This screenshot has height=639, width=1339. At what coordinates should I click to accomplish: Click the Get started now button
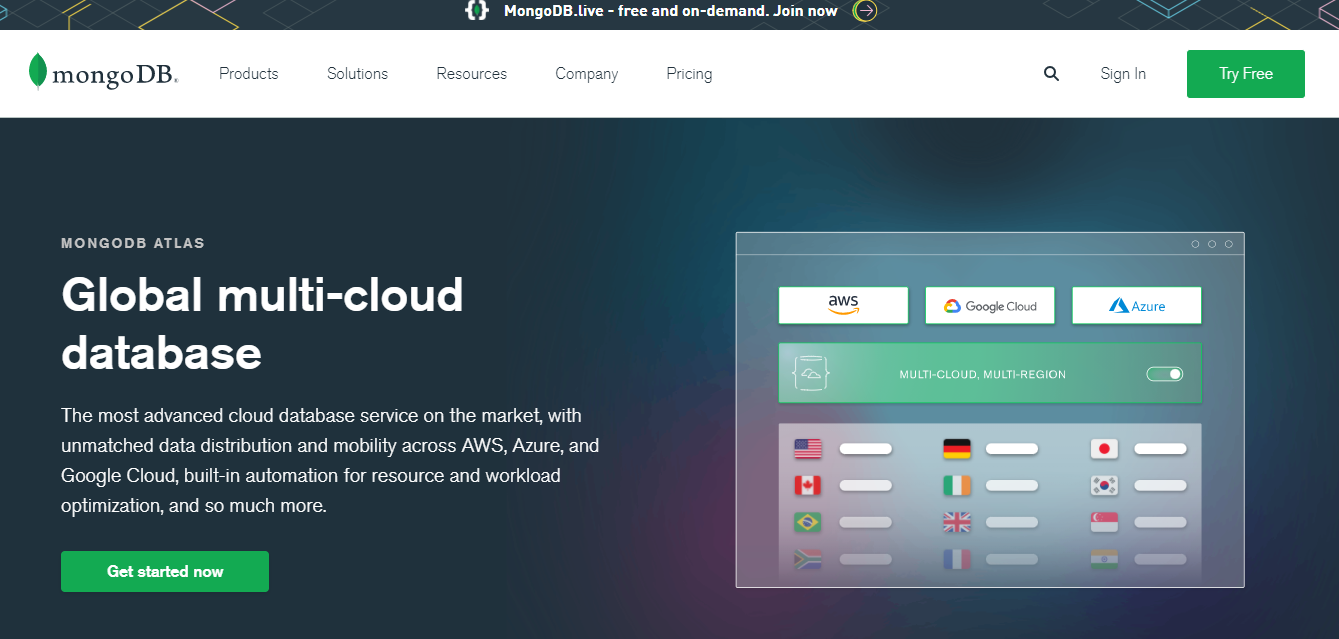[x=165, y=571]
